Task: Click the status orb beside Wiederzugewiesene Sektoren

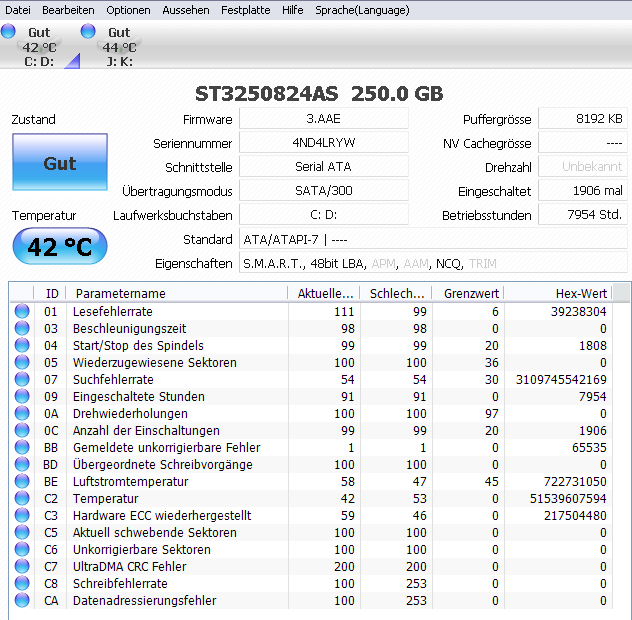Action: coord(22,362)
